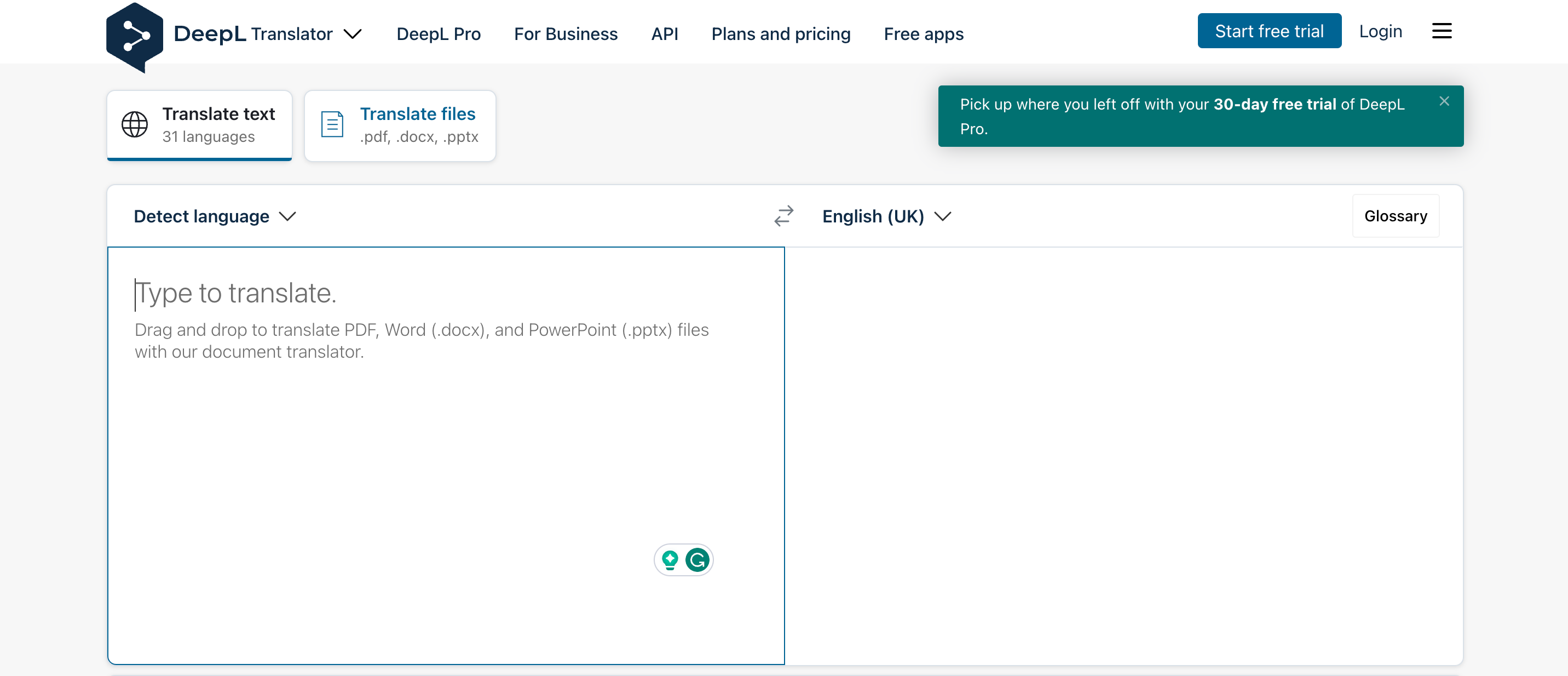Click the document icon on Translate files
The image size is (1568, 676).
point(332,125)
